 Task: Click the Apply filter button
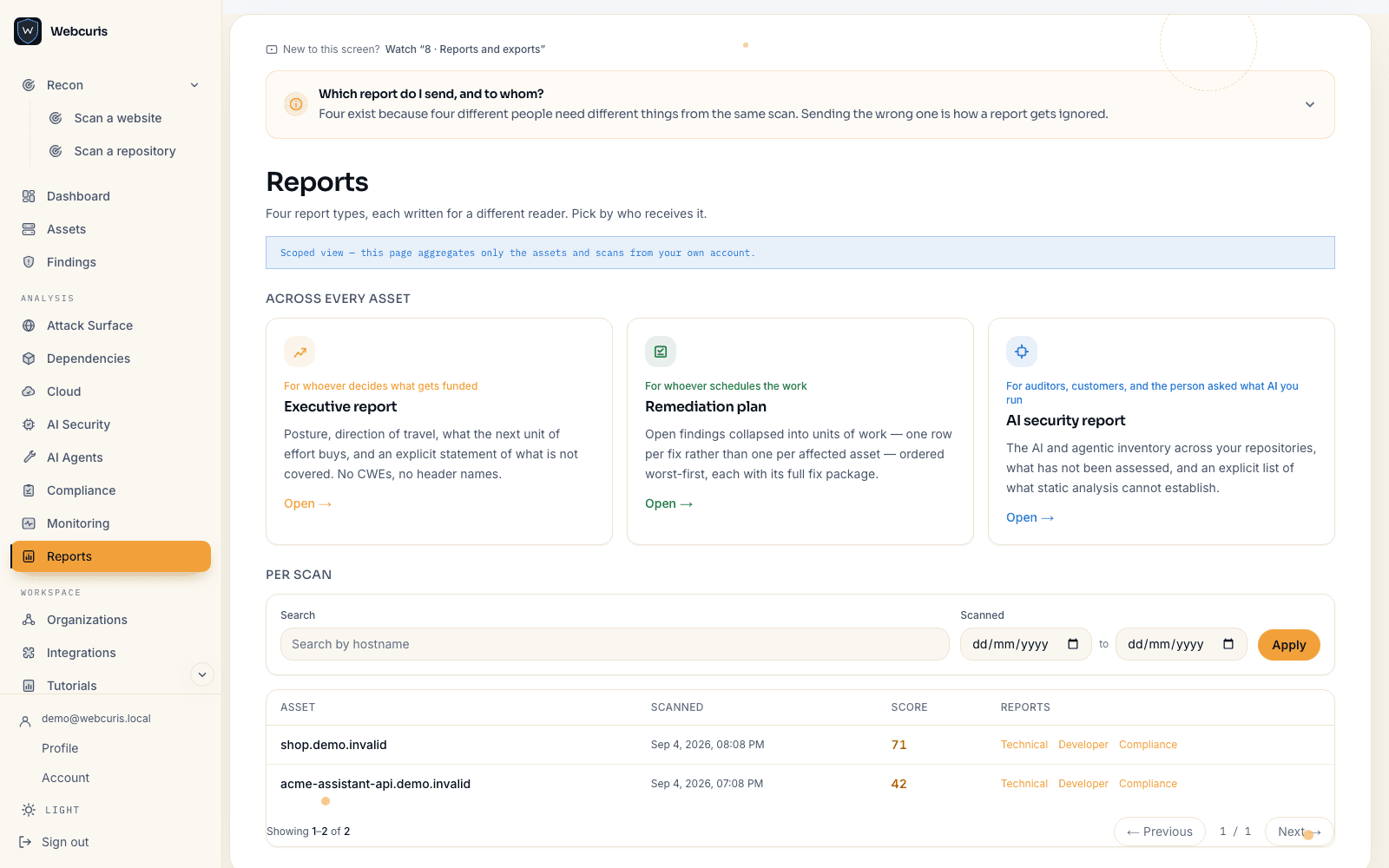(1288, 645)
